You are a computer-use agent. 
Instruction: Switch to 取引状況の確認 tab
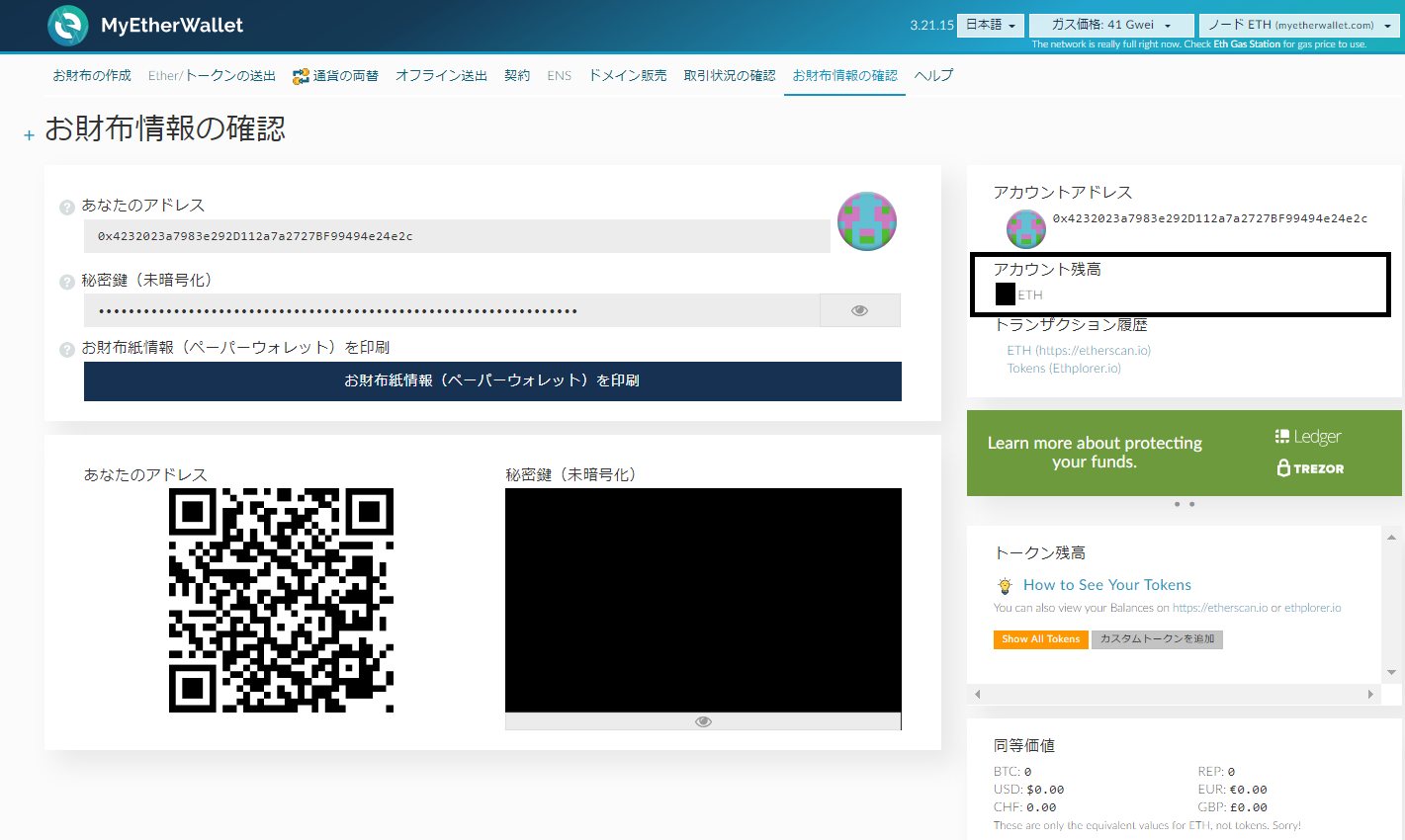click(x=730, y=76)
